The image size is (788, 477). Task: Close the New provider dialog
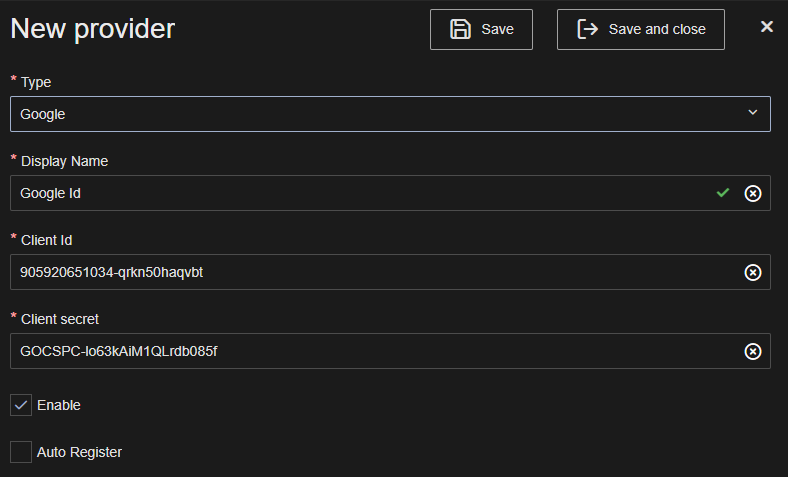click(x=767, y=27)
